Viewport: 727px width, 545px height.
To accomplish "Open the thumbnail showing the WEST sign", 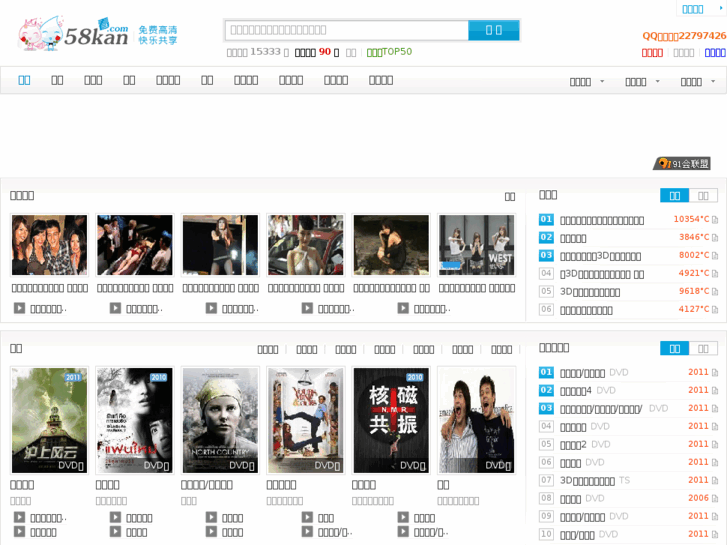I will (476, 244).
